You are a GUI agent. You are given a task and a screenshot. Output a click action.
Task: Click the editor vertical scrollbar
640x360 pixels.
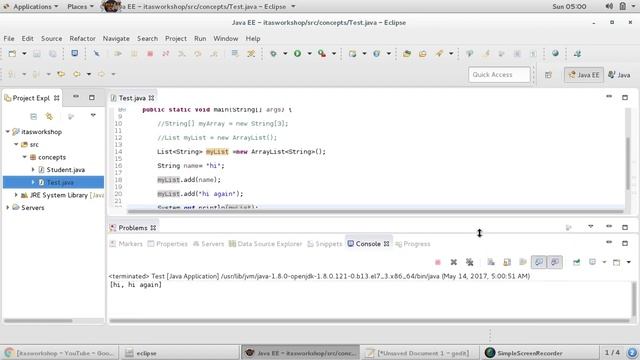click(628, 163)
